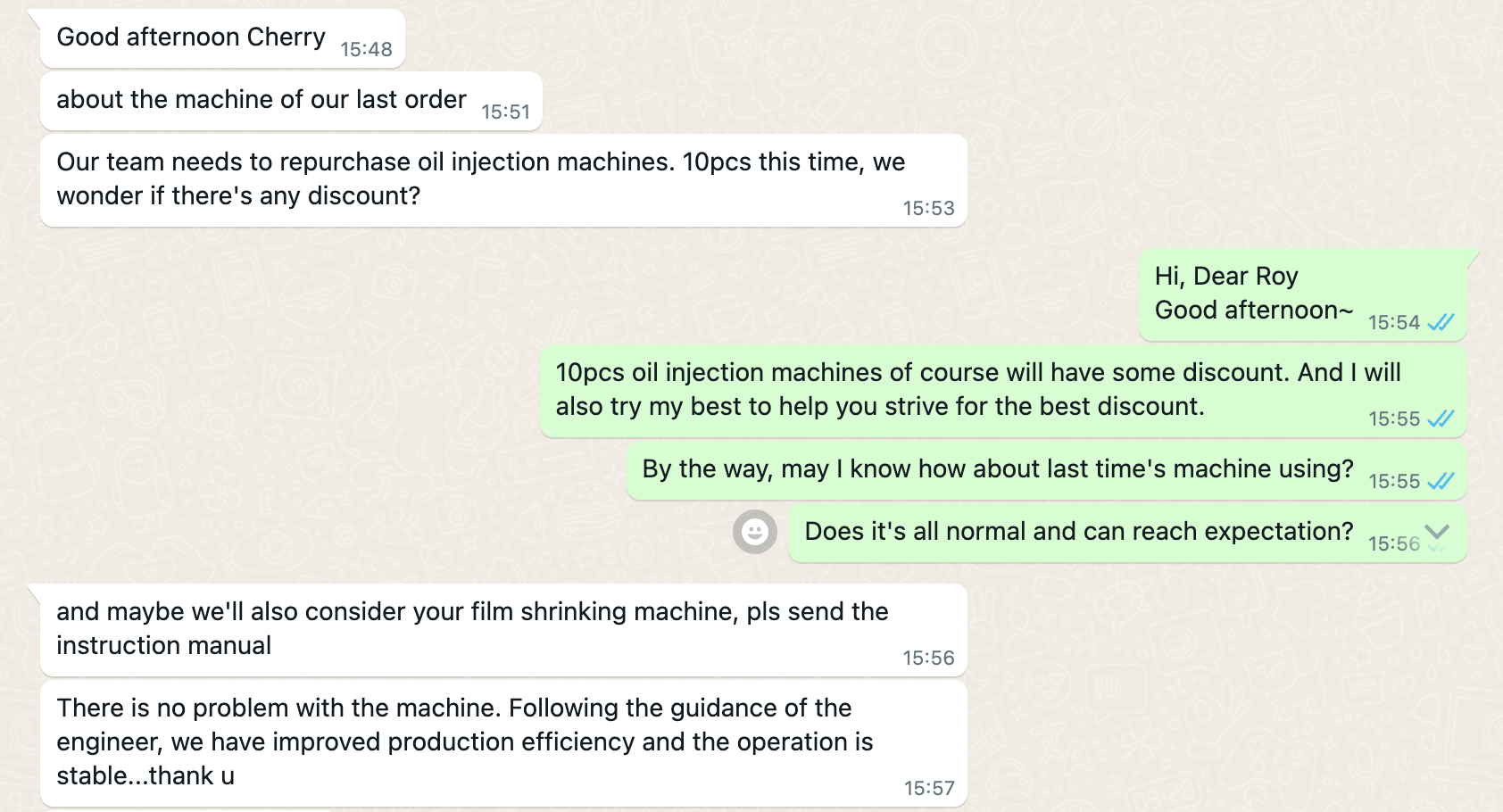Click the 15:48 timestamp
Viewport: 1503px width, 812px height.
(366, 50)
